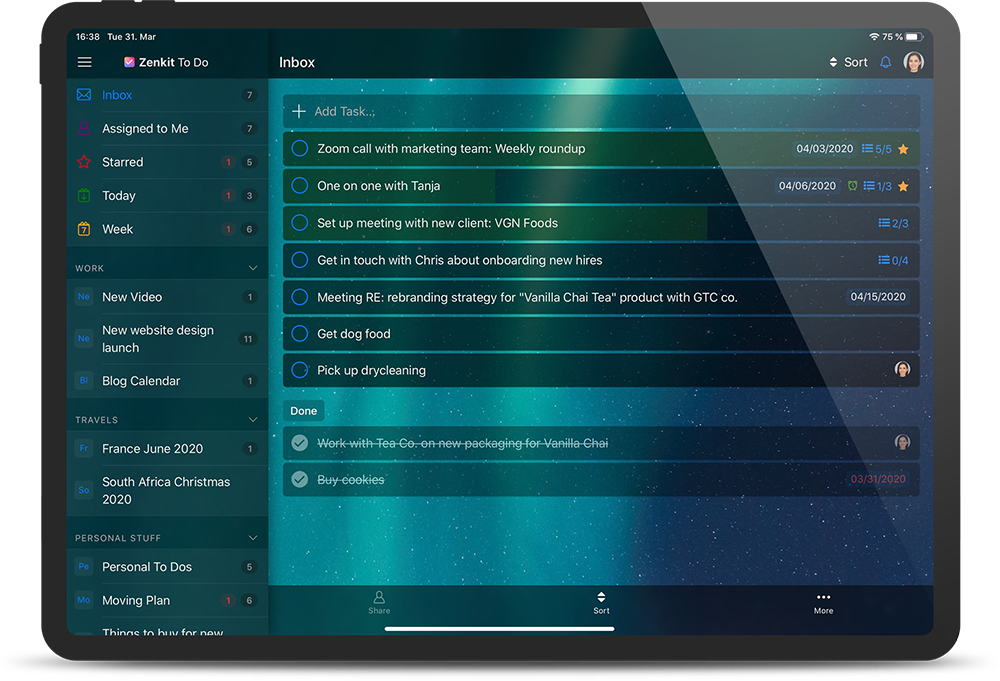Open the Blog Calendar list label

[x=141, y=381]
